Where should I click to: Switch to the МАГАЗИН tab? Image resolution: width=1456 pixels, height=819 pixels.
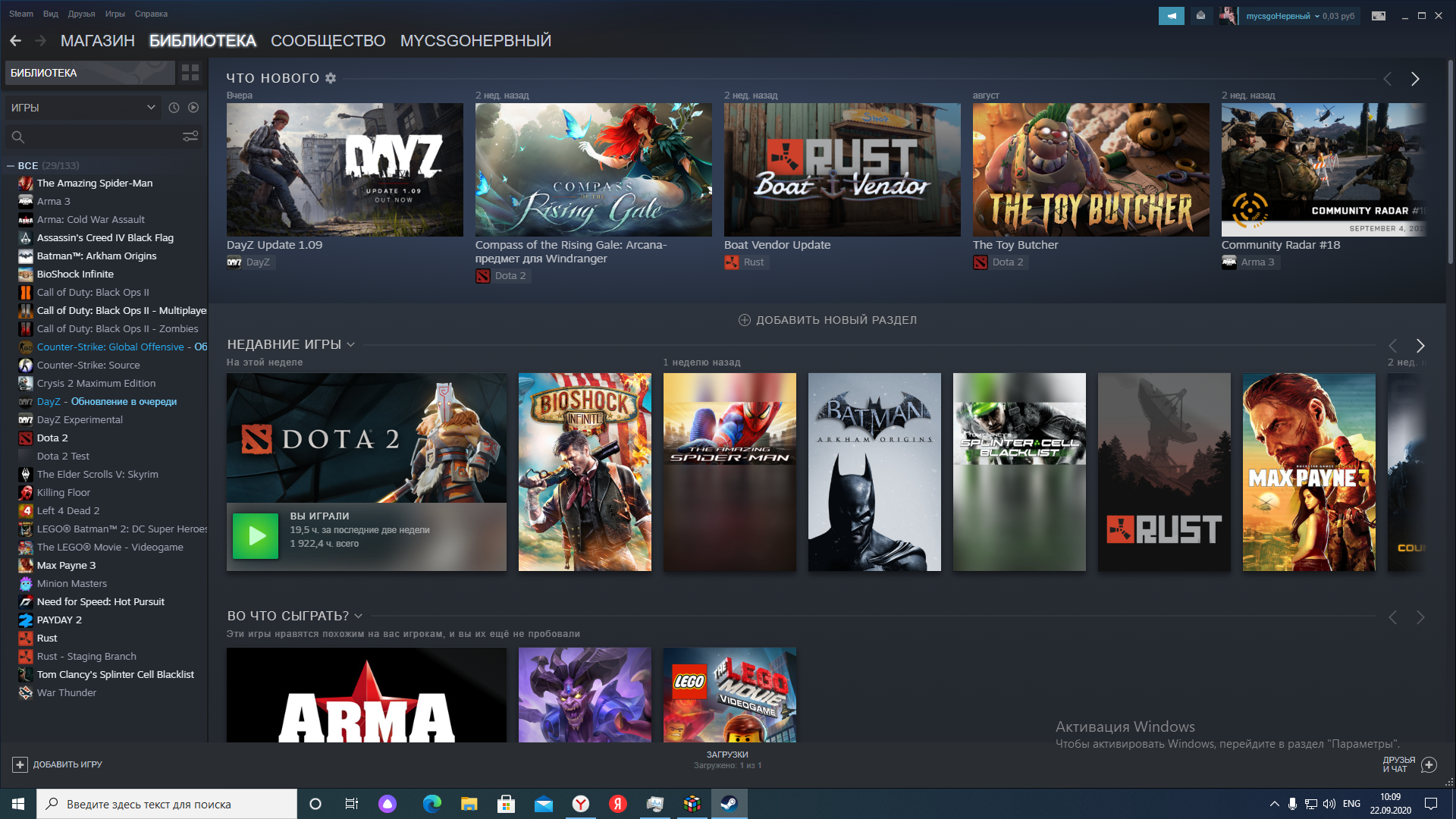click(x=98, y=41)
